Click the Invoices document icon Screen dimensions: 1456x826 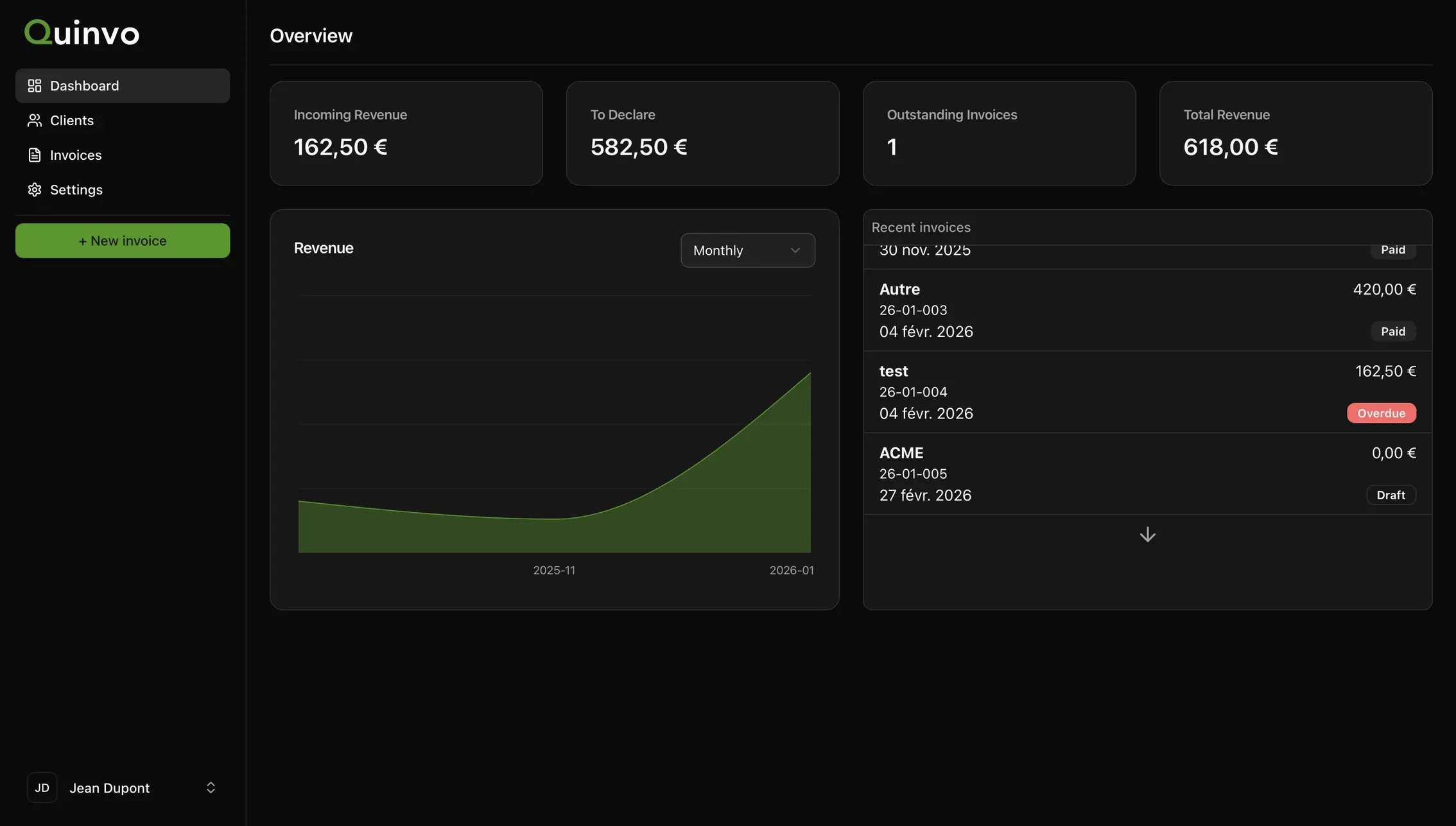tap(35, 155)
